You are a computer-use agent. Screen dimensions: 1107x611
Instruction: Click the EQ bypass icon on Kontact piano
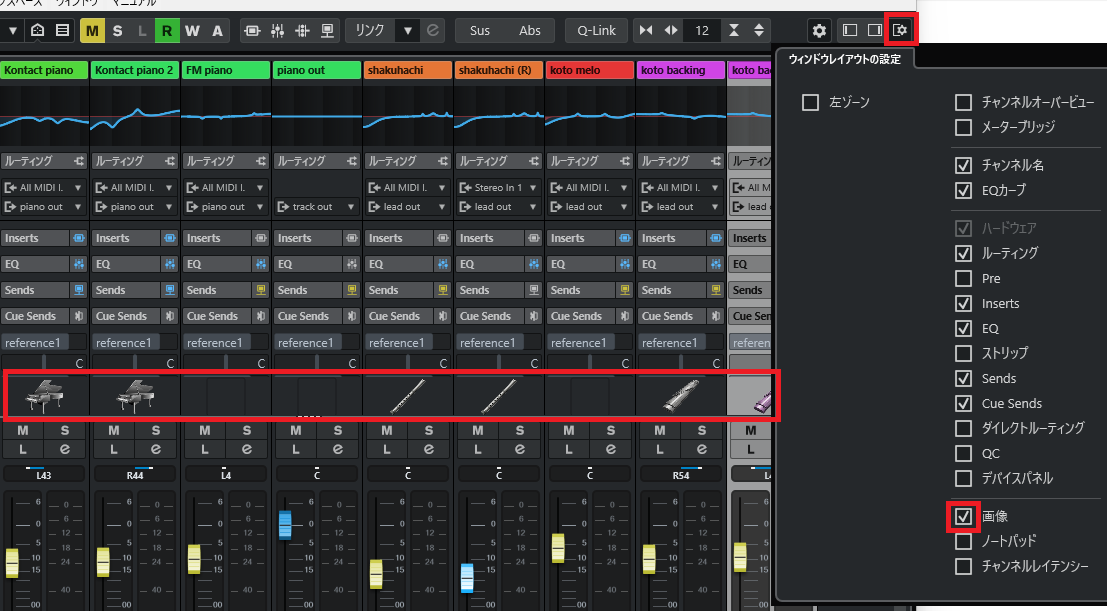point(78,264)
